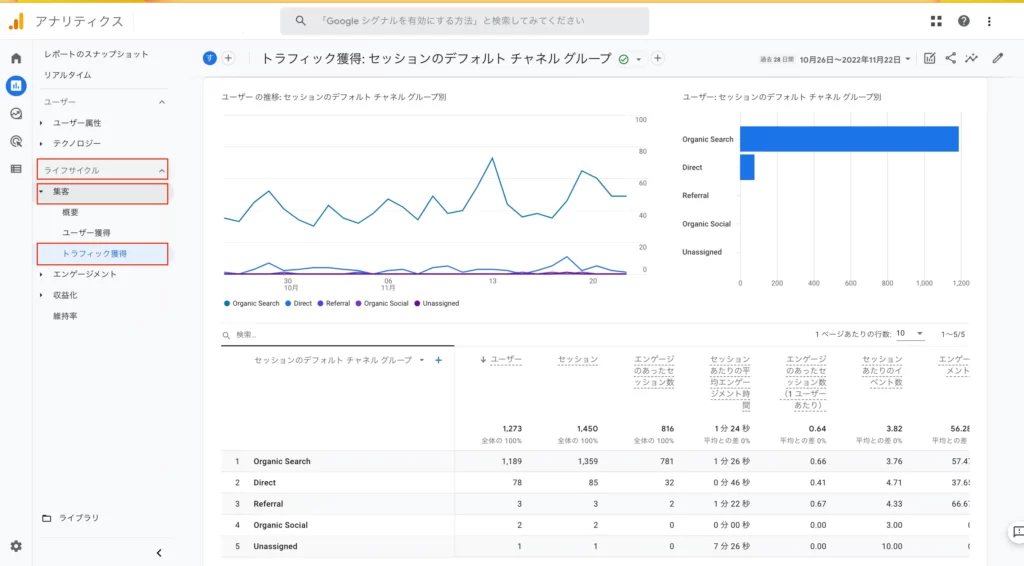The image size is (1024, 566).
Task: Click Organic Search row in table
Action: tap(595, 462)
